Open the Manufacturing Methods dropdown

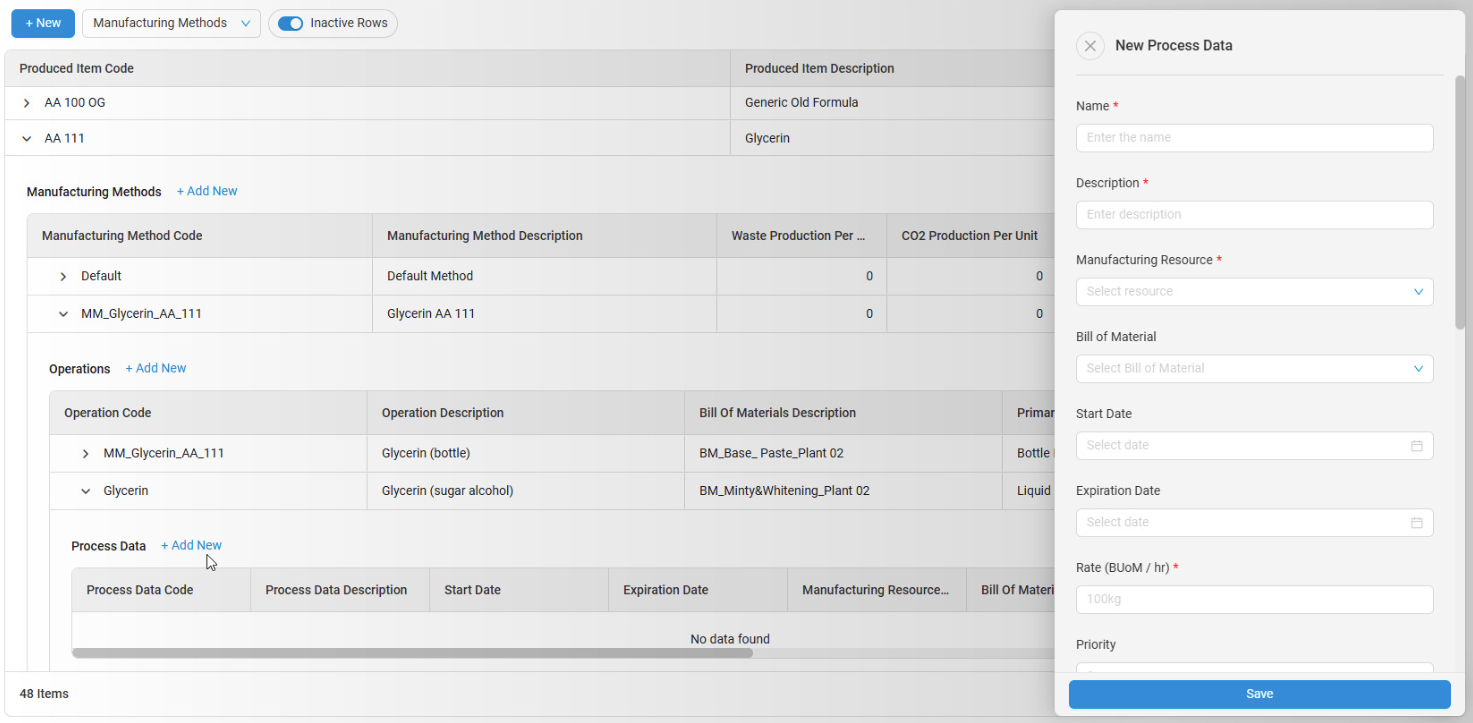coord(171,23)
